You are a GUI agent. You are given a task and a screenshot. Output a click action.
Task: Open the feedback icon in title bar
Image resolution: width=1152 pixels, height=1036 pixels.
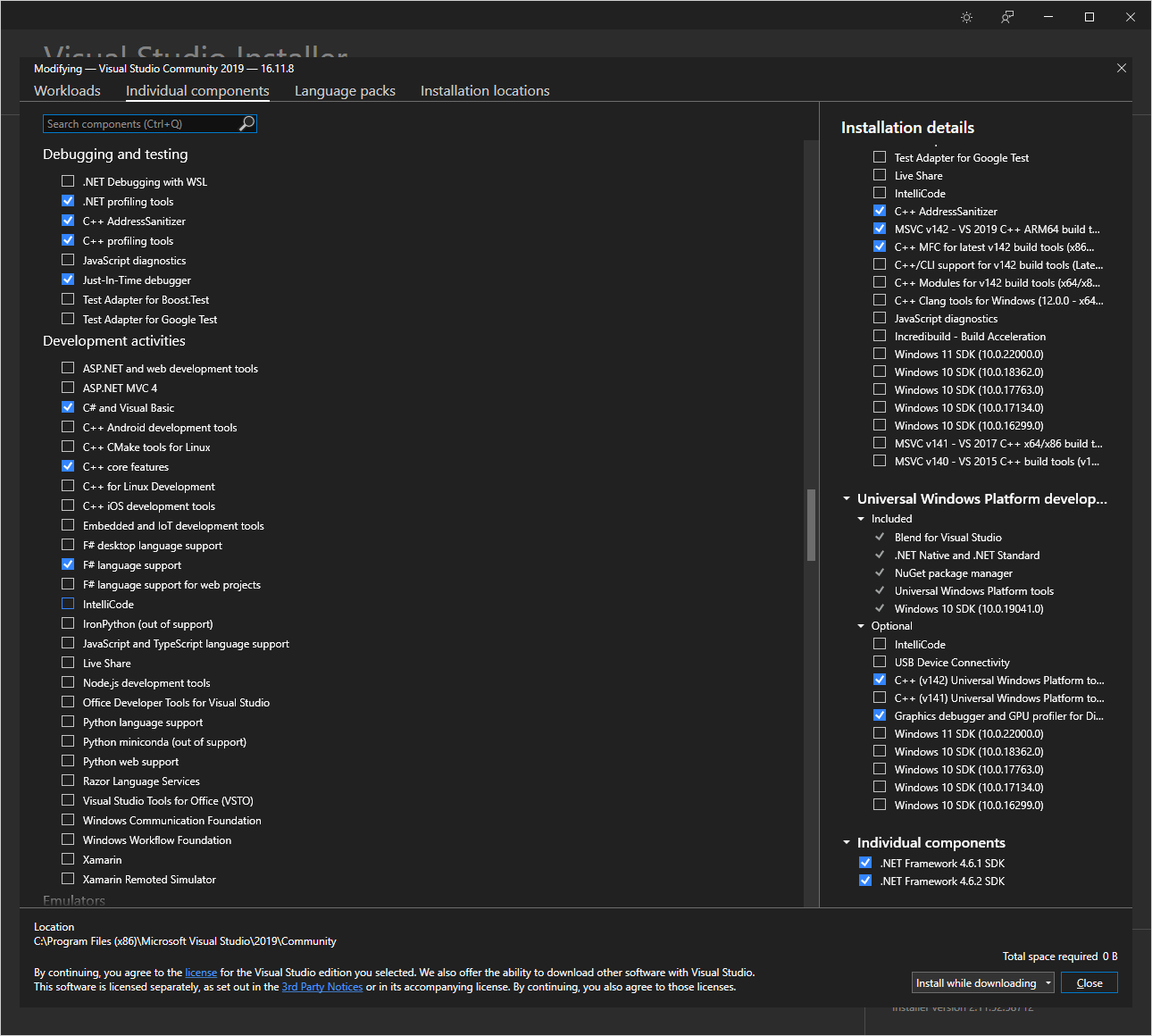(1007, 17)
